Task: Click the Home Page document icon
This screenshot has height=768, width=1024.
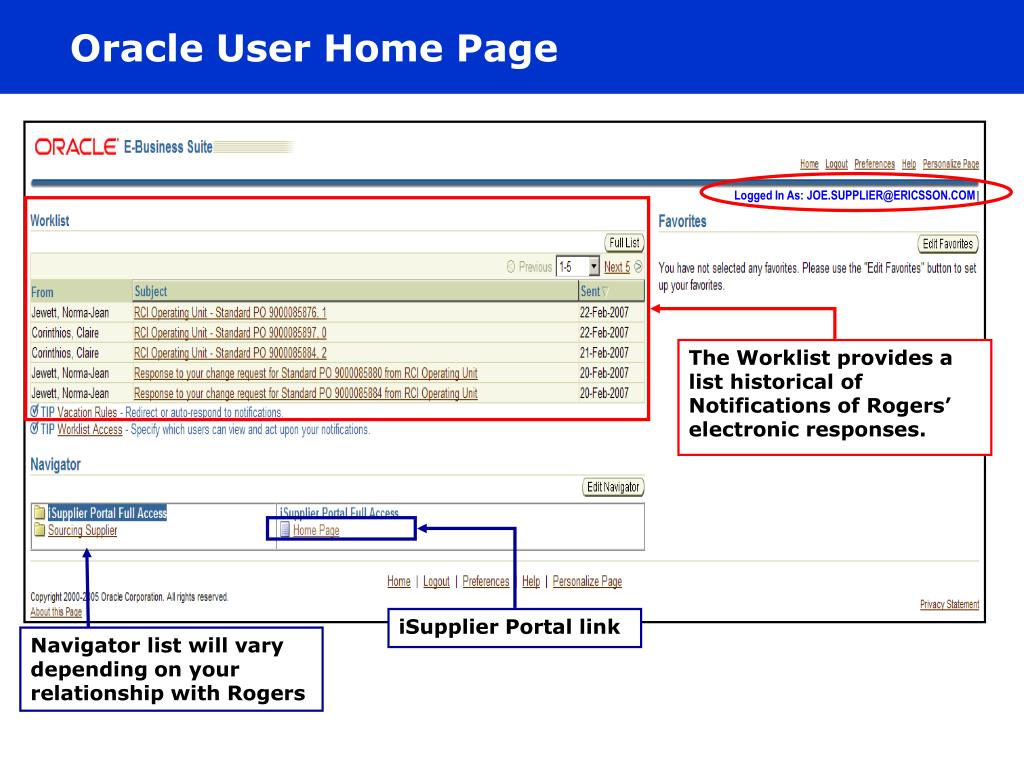Action: pos(285,531)
